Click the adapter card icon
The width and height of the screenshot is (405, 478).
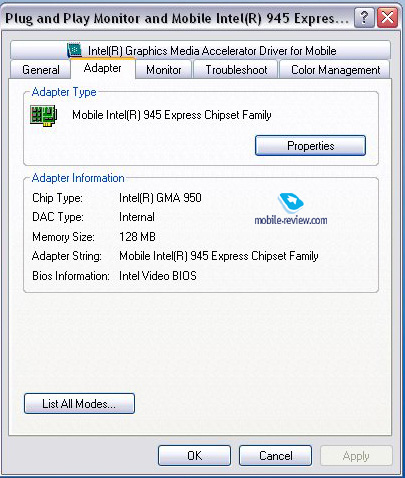tap(44, 116)
